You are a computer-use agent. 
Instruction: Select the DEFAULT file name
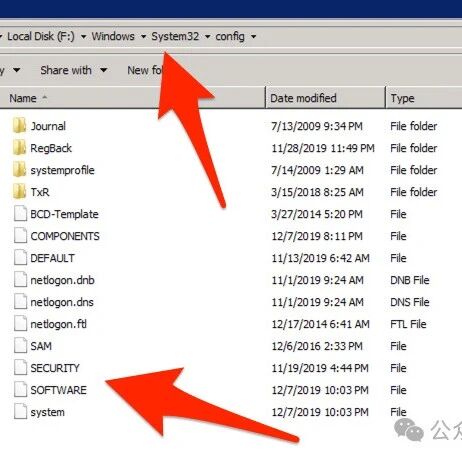coord(52,258)
